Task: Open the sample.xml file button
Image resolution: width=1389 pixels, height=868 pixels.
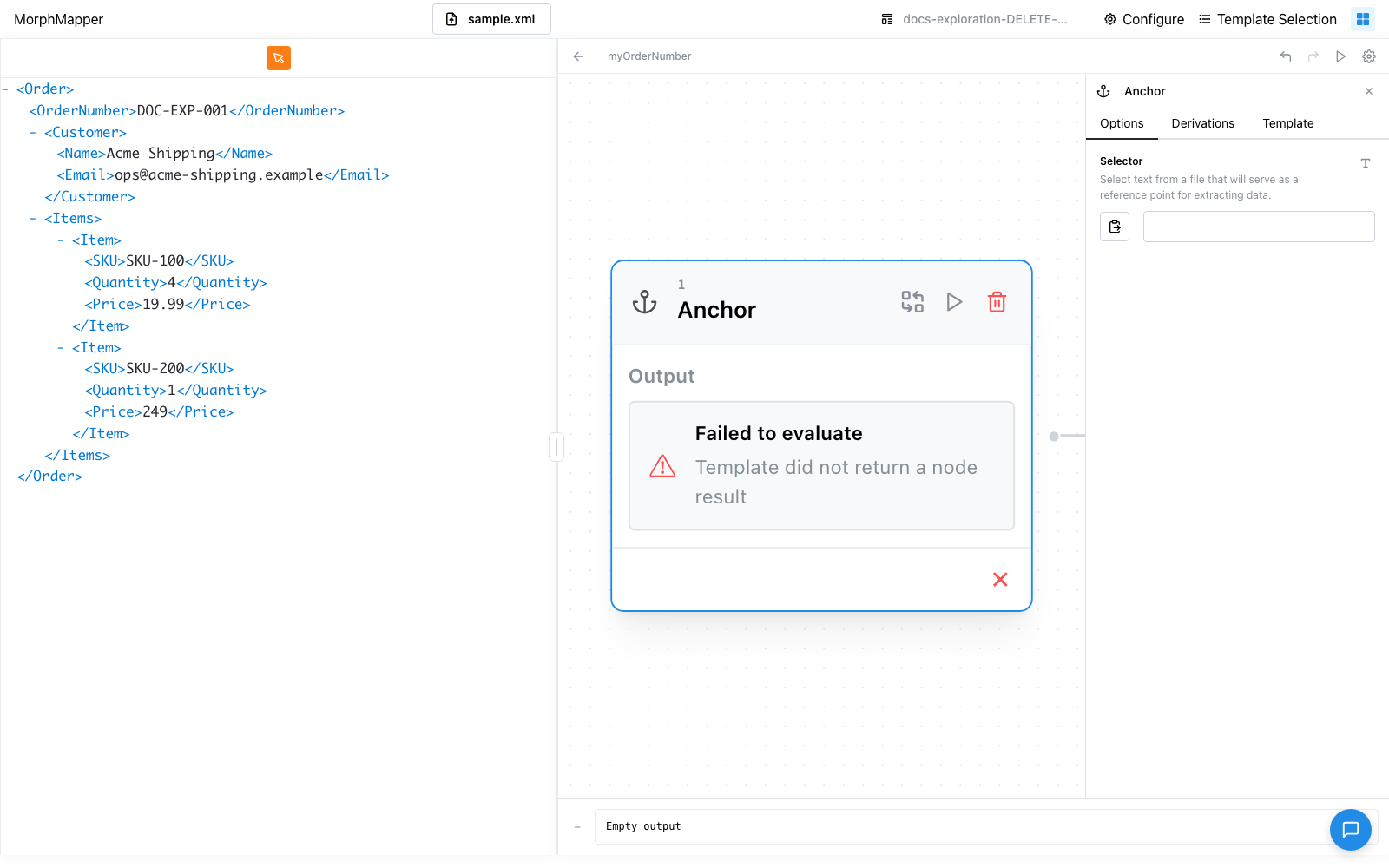Action: pyautogui.click(x=491, y=19)
